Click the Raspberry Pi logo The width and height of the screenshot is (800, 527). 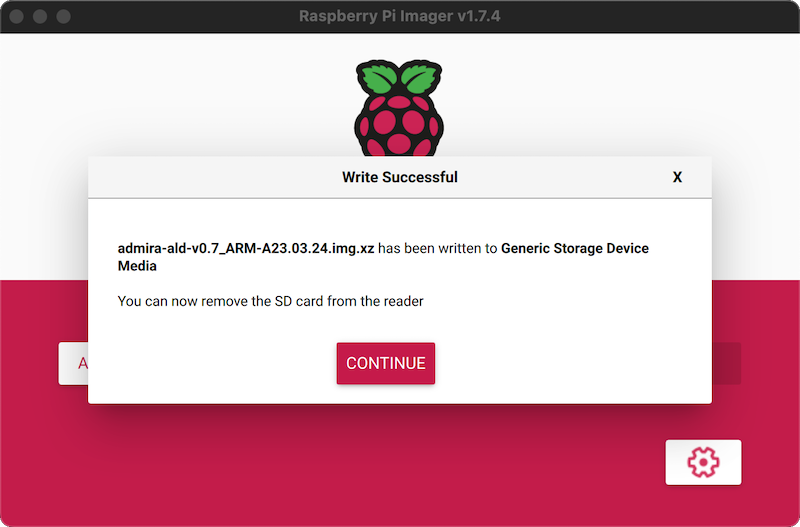[x=399, y=118]
